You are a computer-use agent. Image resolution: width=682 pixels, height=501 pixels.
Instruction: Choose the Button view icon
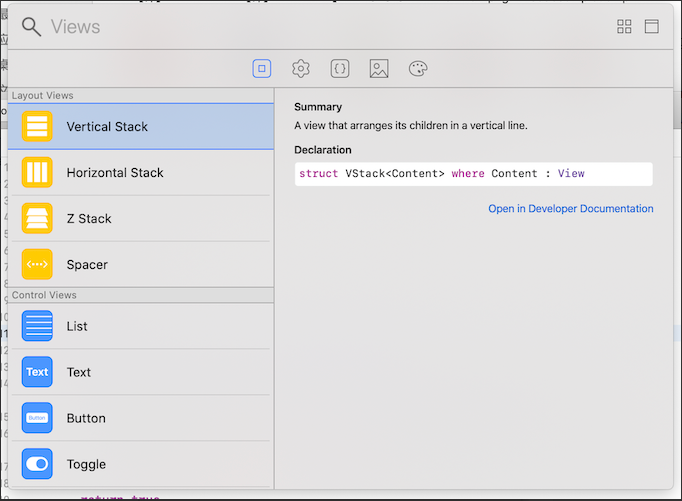click(x=37, y=419)
